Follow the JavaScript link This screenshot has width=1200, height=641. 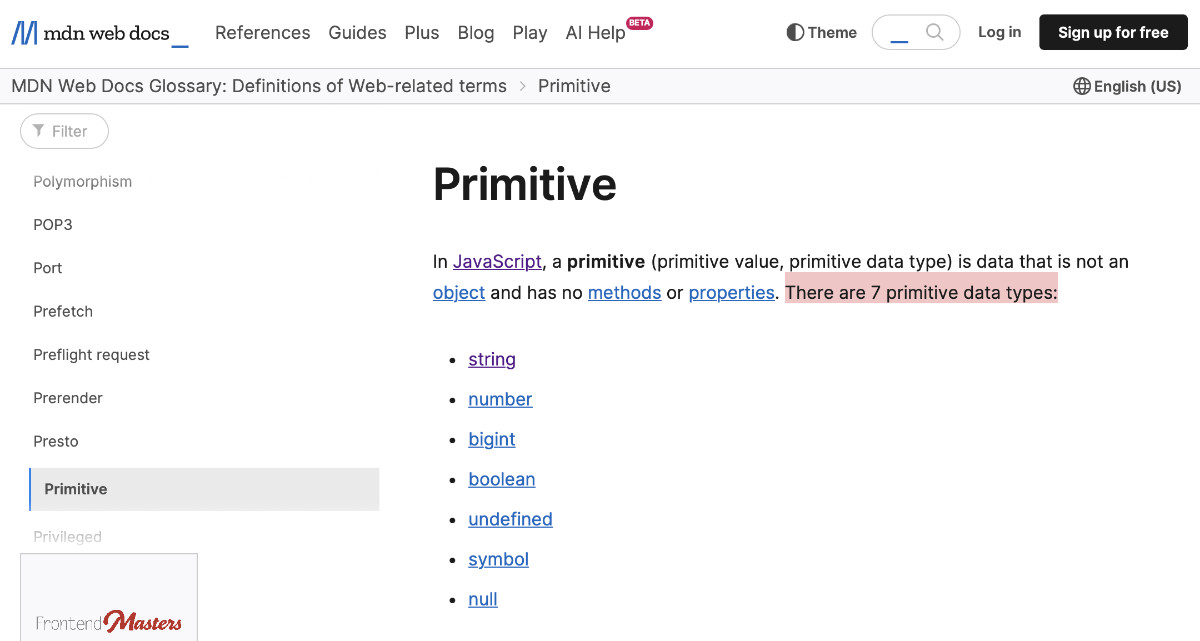[x=497, y=262]
